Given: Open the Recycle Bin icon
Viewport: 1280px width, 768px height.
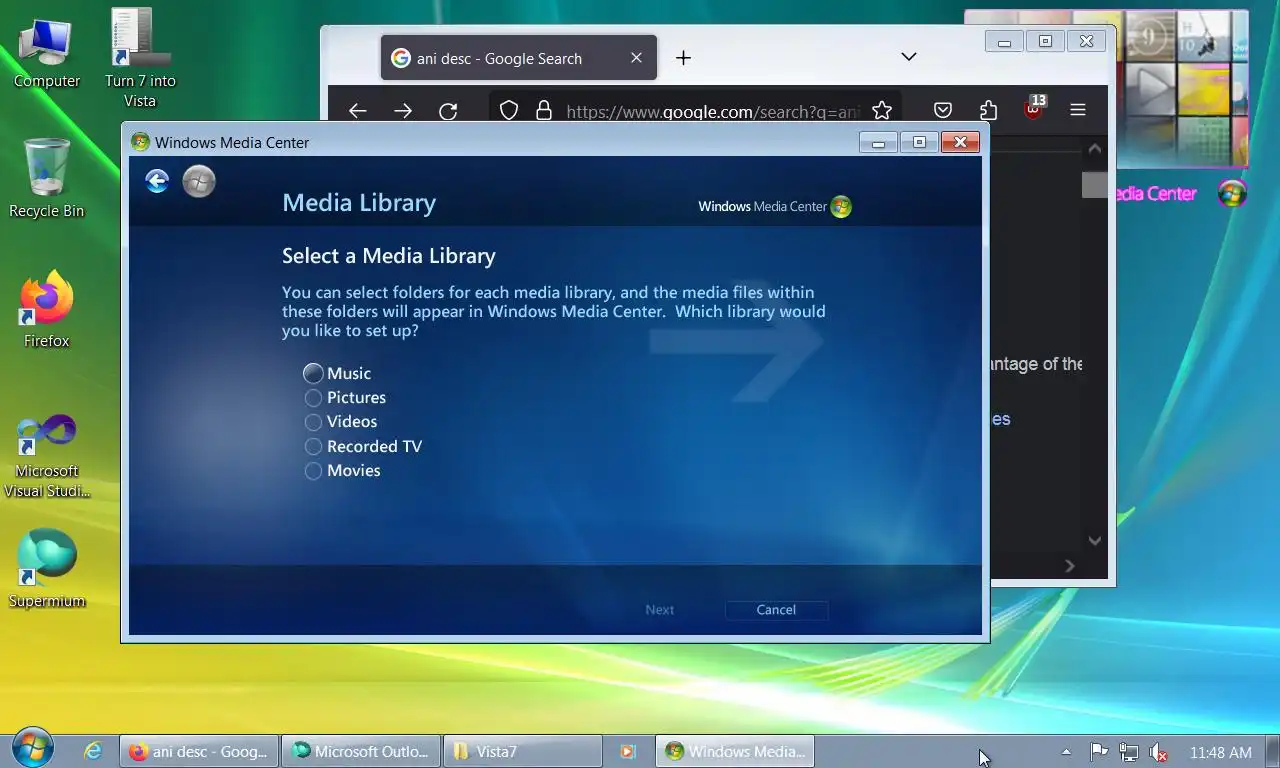Looking at the screenshot, I should pyautogui.click(x=46, y=178).
